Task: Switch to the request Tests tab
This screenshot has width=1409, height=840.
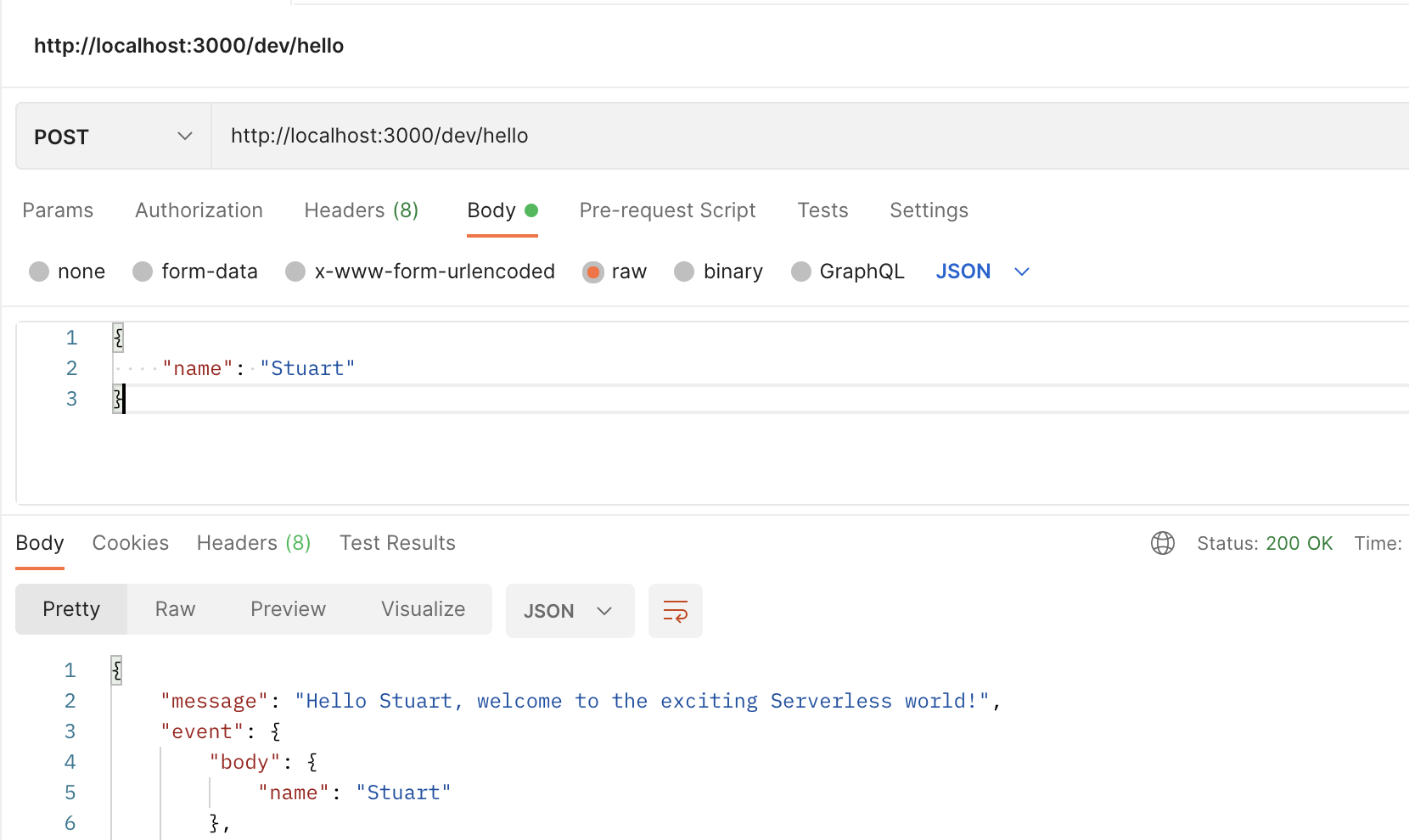Action: click(822, 210)
